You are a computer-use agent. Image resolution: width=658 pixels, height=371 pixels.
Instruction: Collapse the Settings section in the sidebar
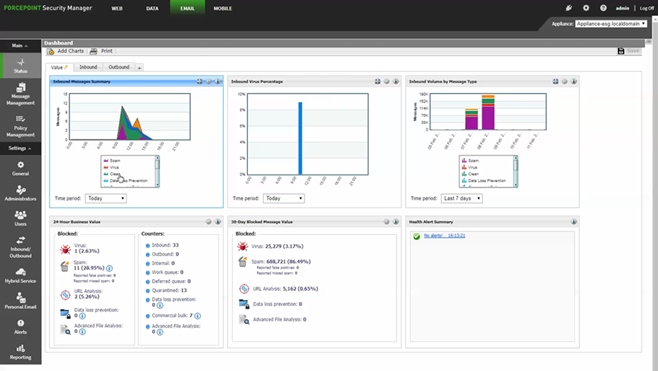pyautogui.click(x=20, y=148)
